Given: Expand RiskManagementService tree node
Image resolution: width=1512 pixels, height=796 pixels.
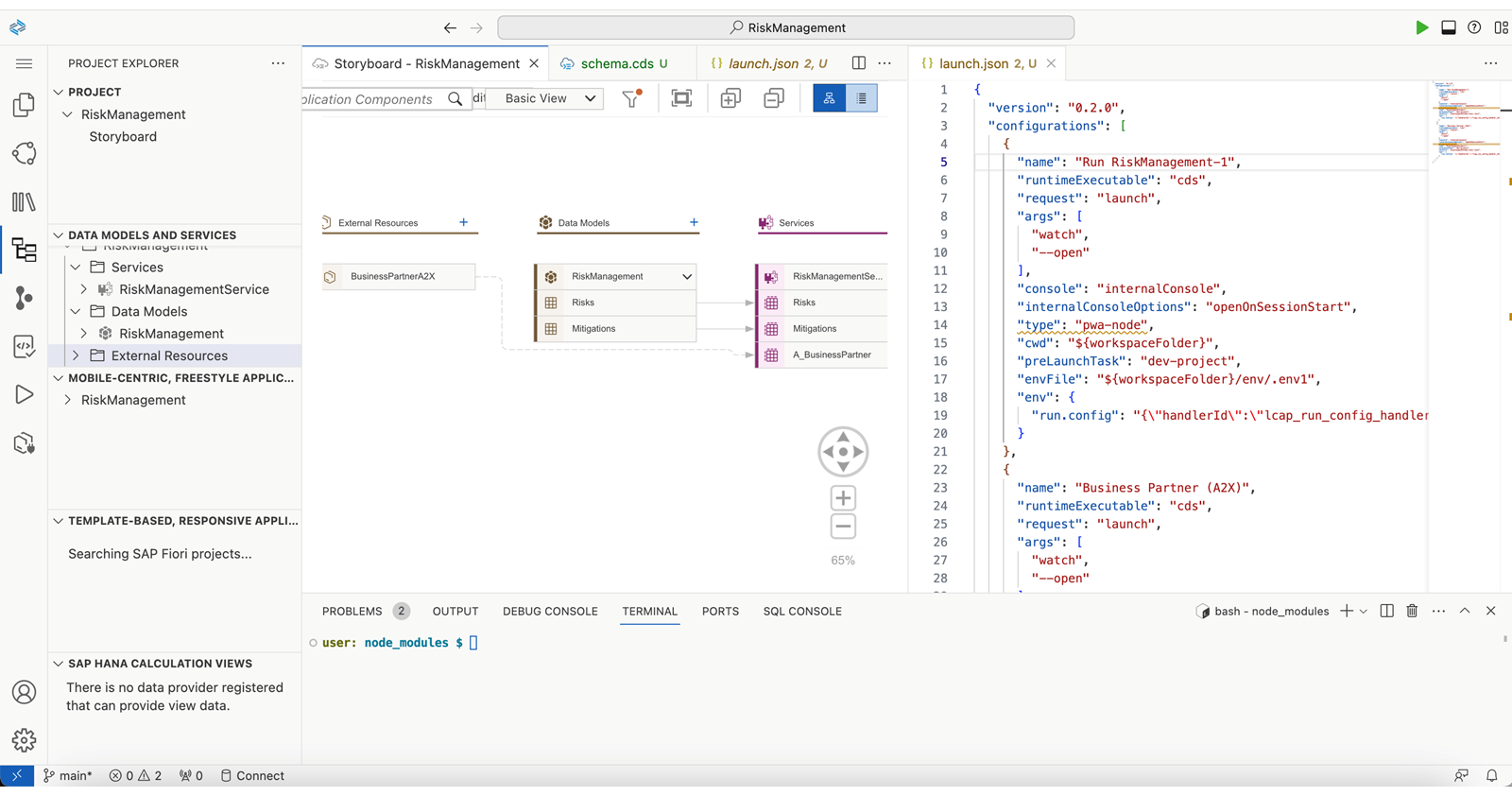Looking at the screenshot, I should click(83, 289).
